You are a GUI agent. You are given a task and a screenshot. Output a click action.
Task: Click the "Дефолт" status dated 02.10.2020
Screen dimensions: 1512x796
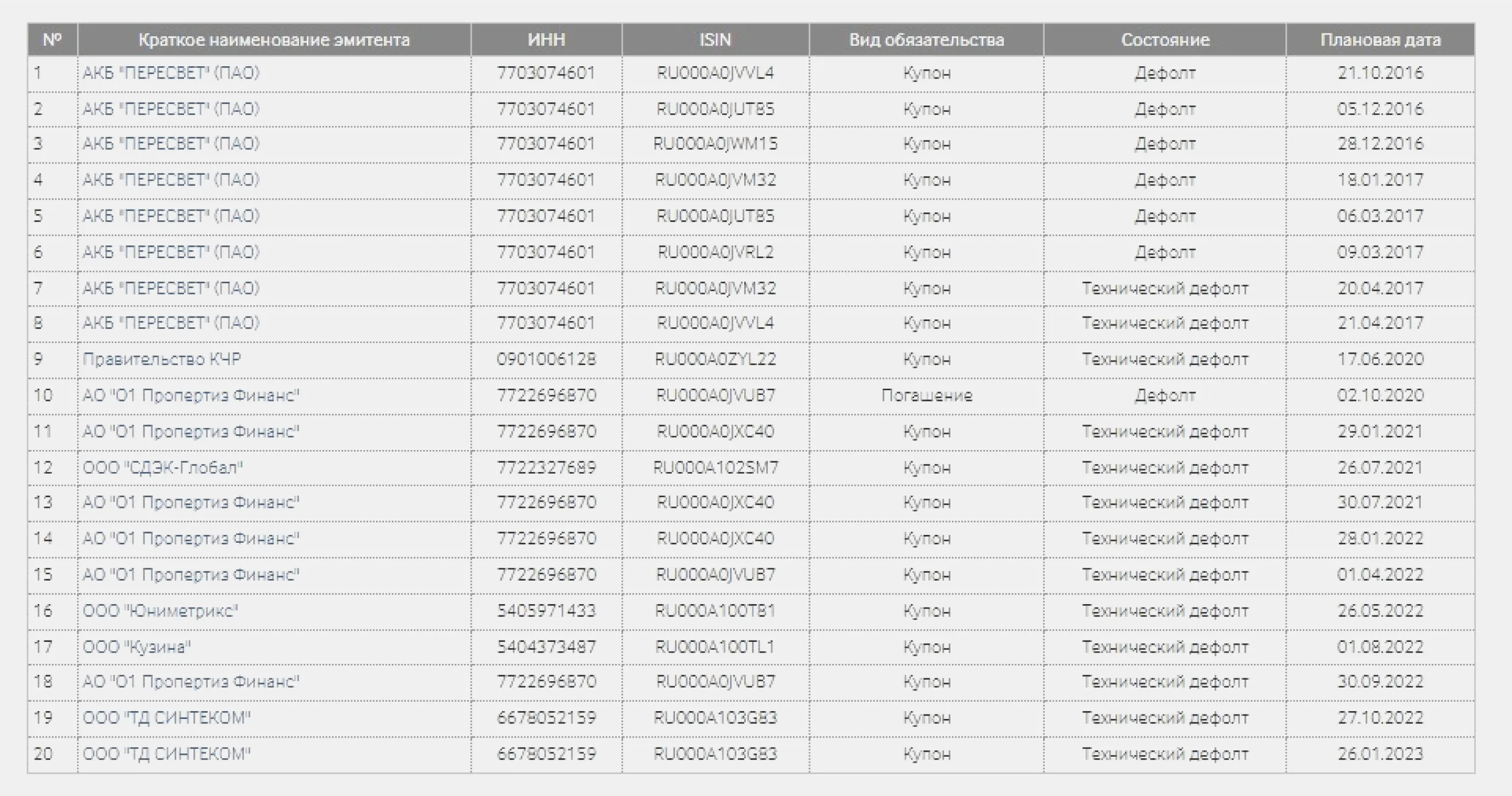[x=1165, y=396]
